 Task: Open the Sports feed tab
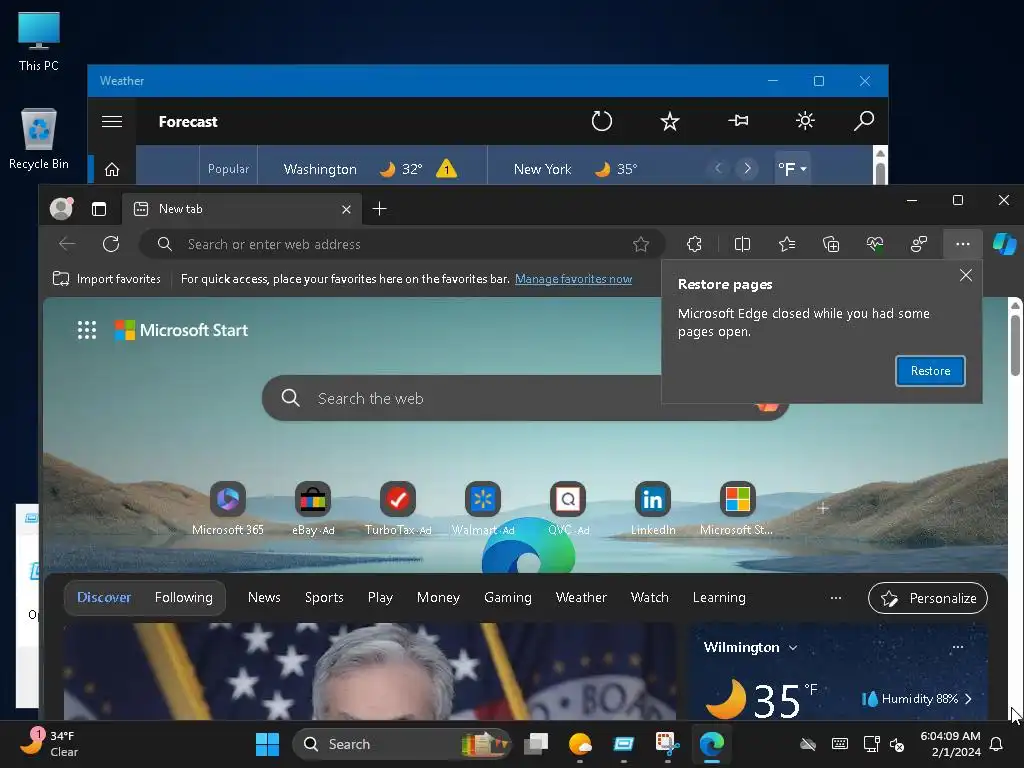point(324,598)
